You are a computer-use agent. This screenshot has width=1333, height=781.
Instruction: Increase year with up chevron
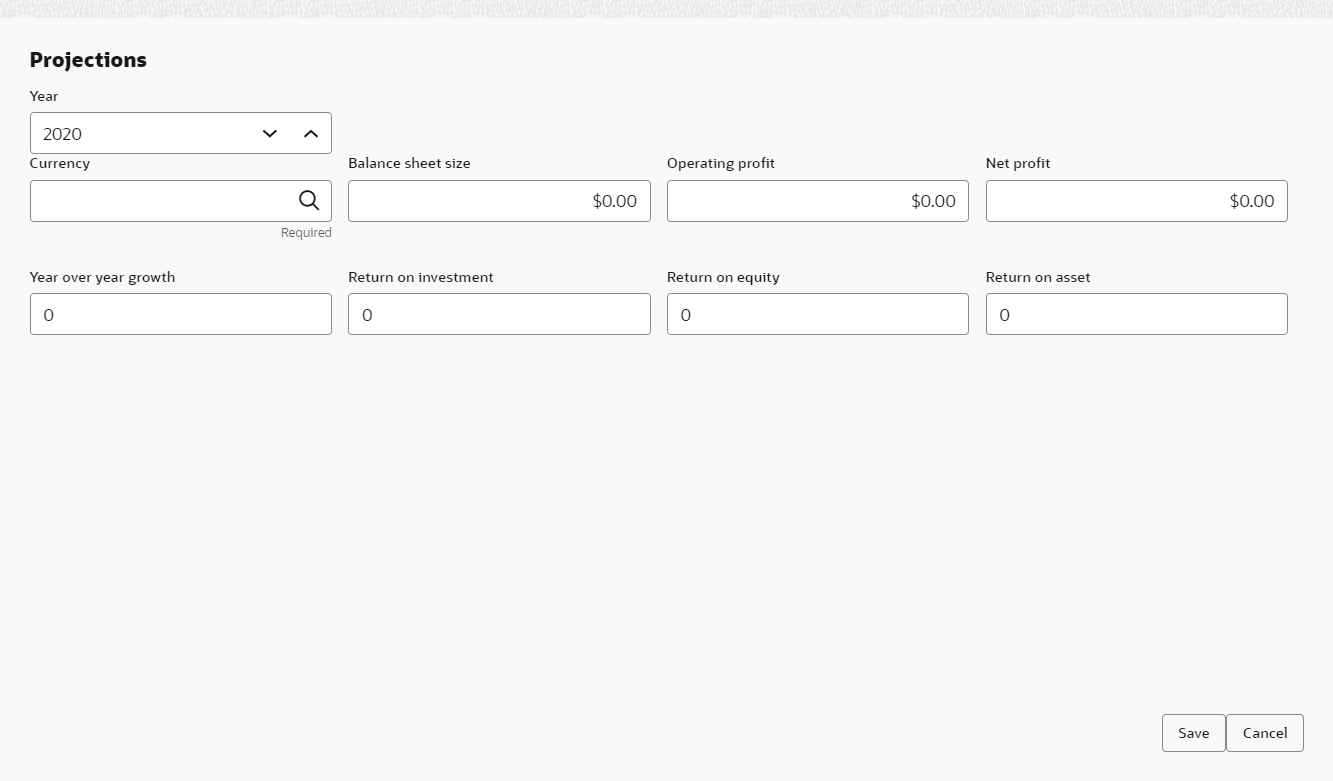[311, 133]
